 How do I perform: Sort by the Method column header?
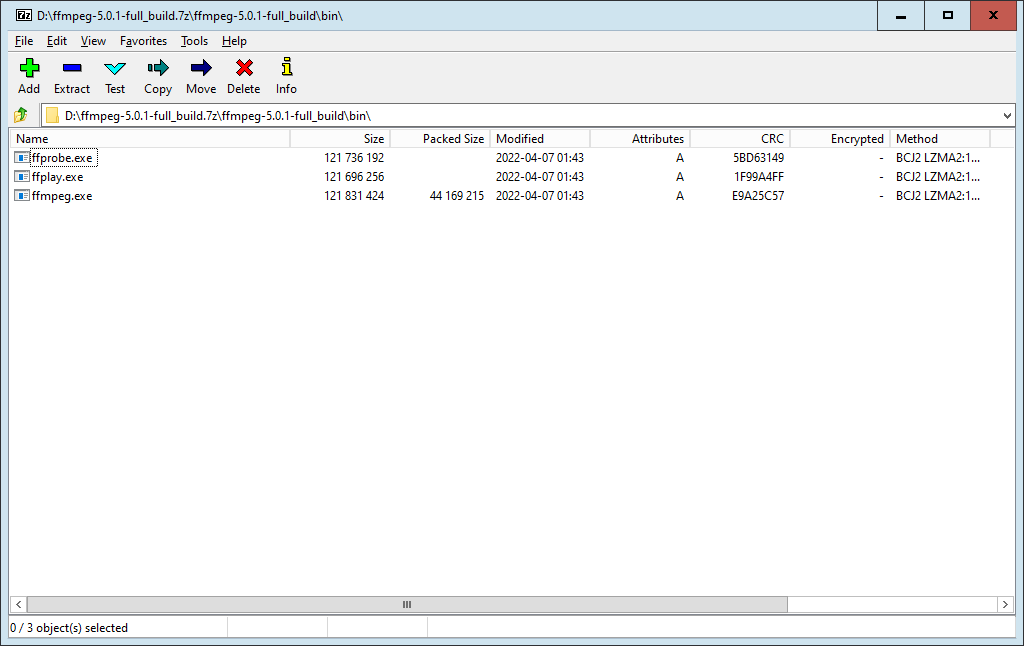(x=940, y=138)
